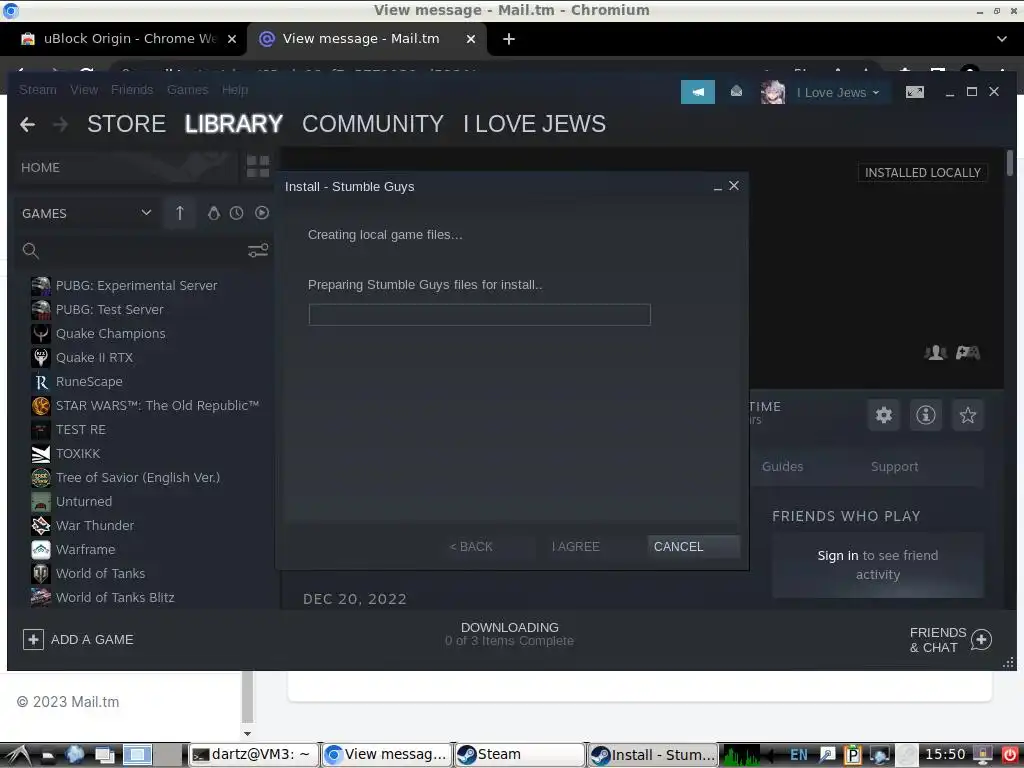1024x768 pixels.
Task: Open FRIENDS & CHAT
Action: click(951, 640)
